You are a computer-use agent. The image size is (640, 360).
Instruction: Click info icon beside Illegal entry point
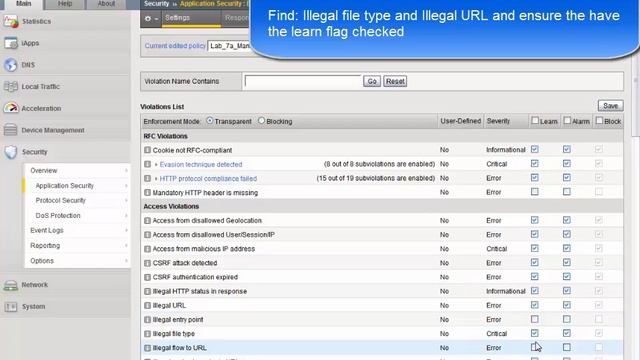point(147,320)
